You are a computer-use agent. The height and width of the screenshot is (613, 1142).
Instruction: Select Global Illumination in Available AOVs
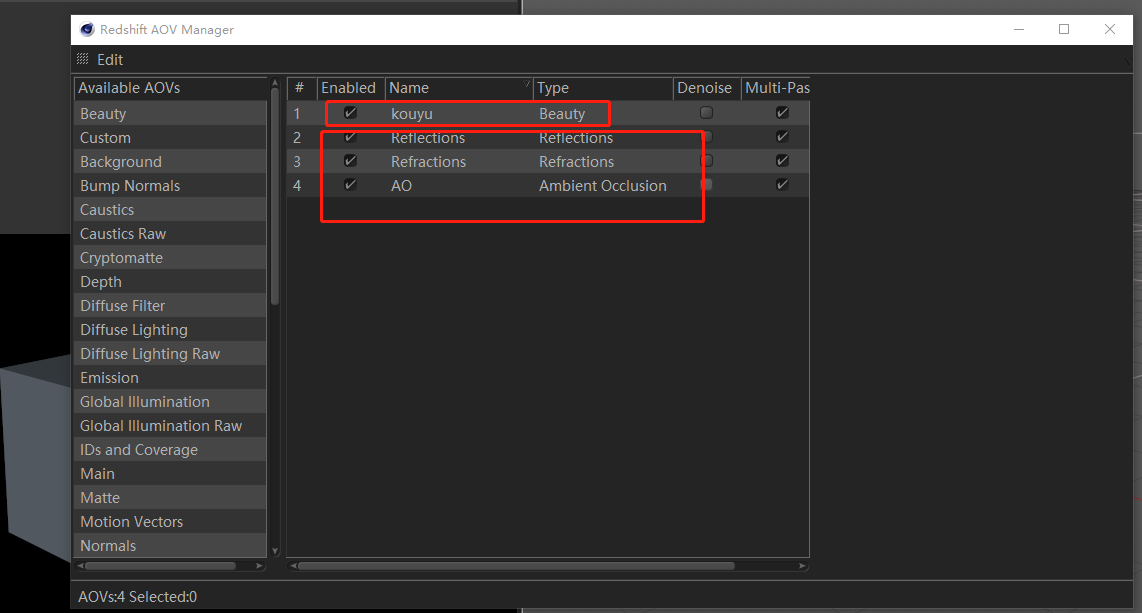click(x=170, y=402)
